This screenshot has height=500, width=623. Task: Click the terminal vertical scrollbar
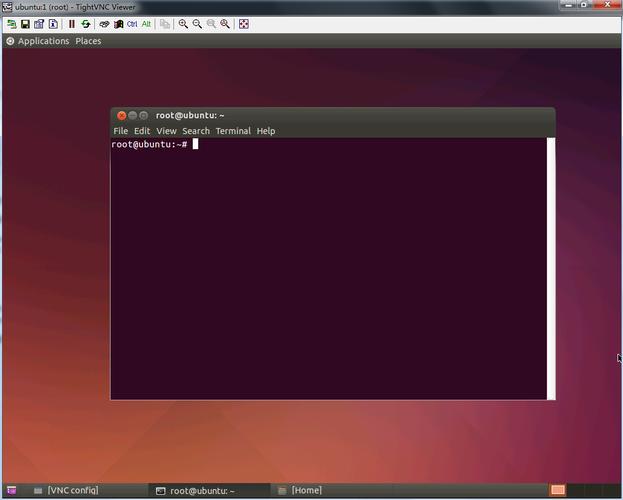(551, 269)
